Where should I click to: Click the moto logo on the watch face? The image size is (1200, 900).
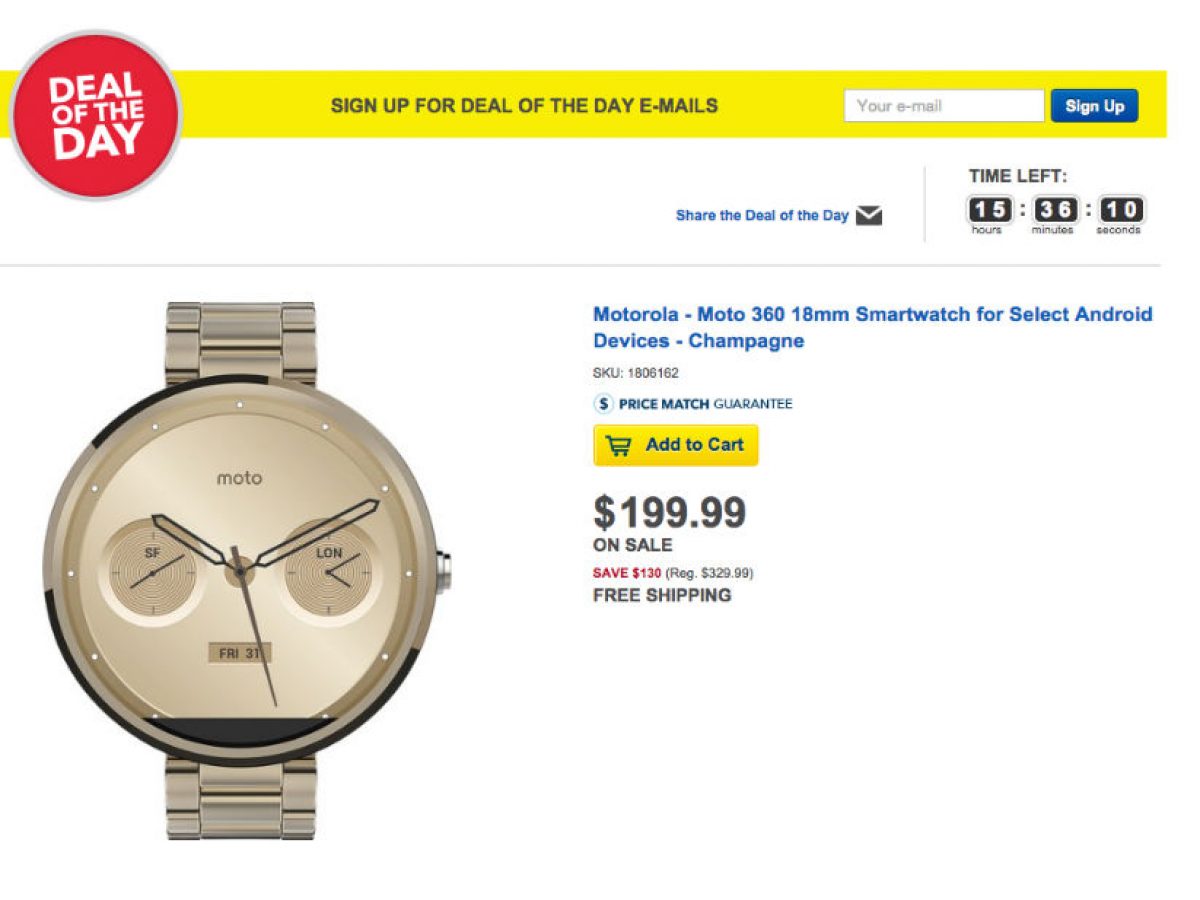240,478
